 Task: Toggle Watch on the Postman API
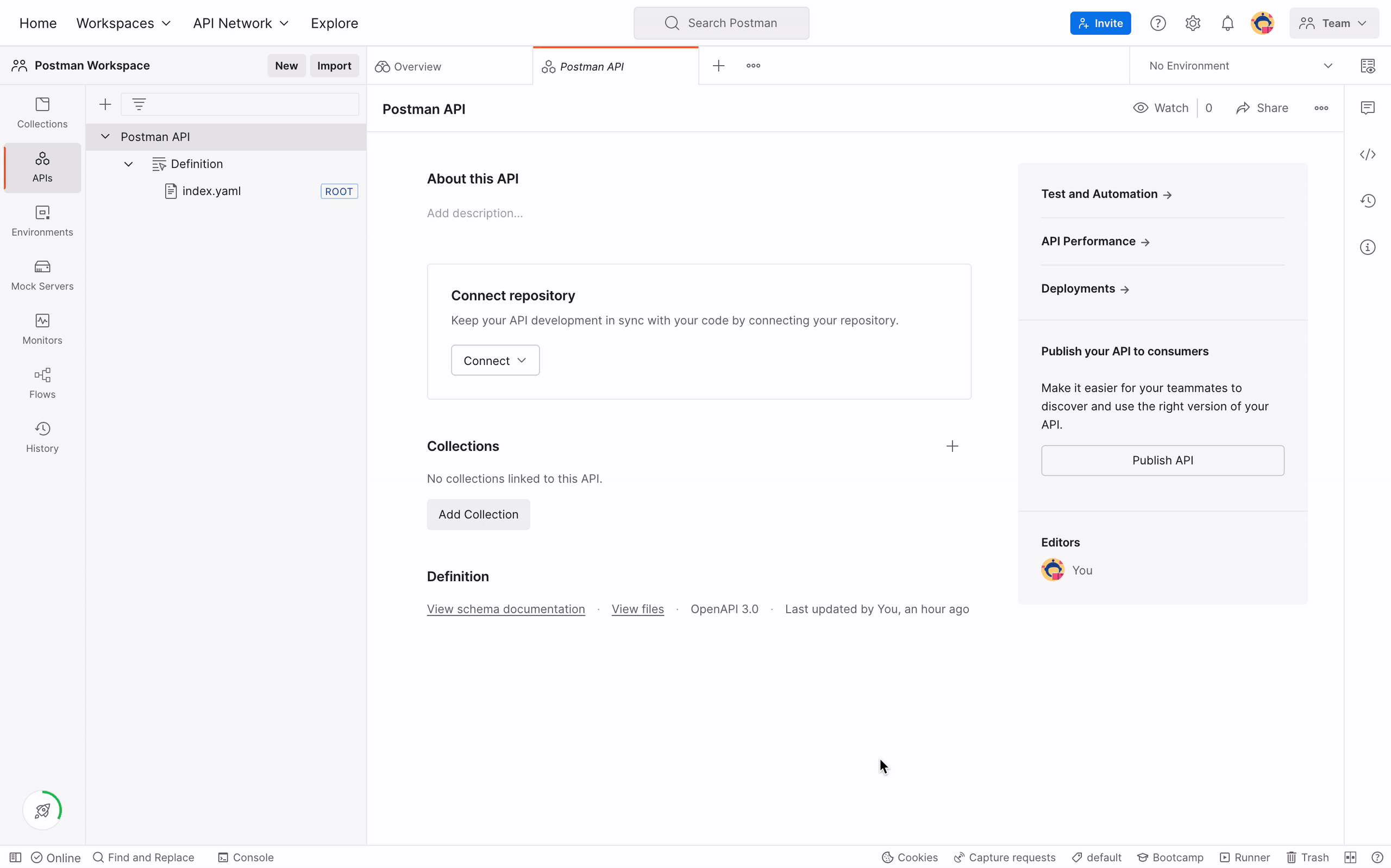1160,108
